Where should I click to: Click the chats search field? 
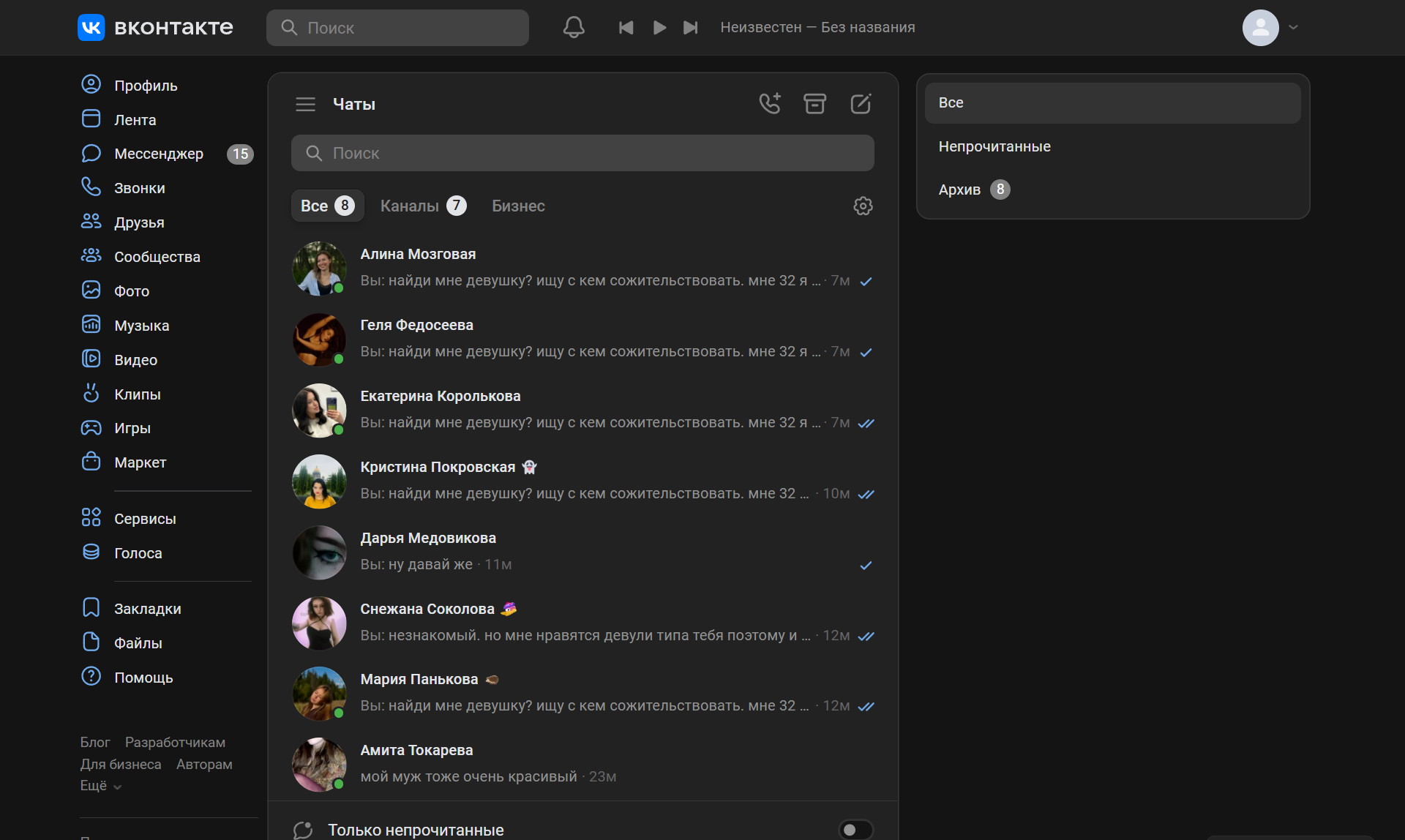[582, 154]
